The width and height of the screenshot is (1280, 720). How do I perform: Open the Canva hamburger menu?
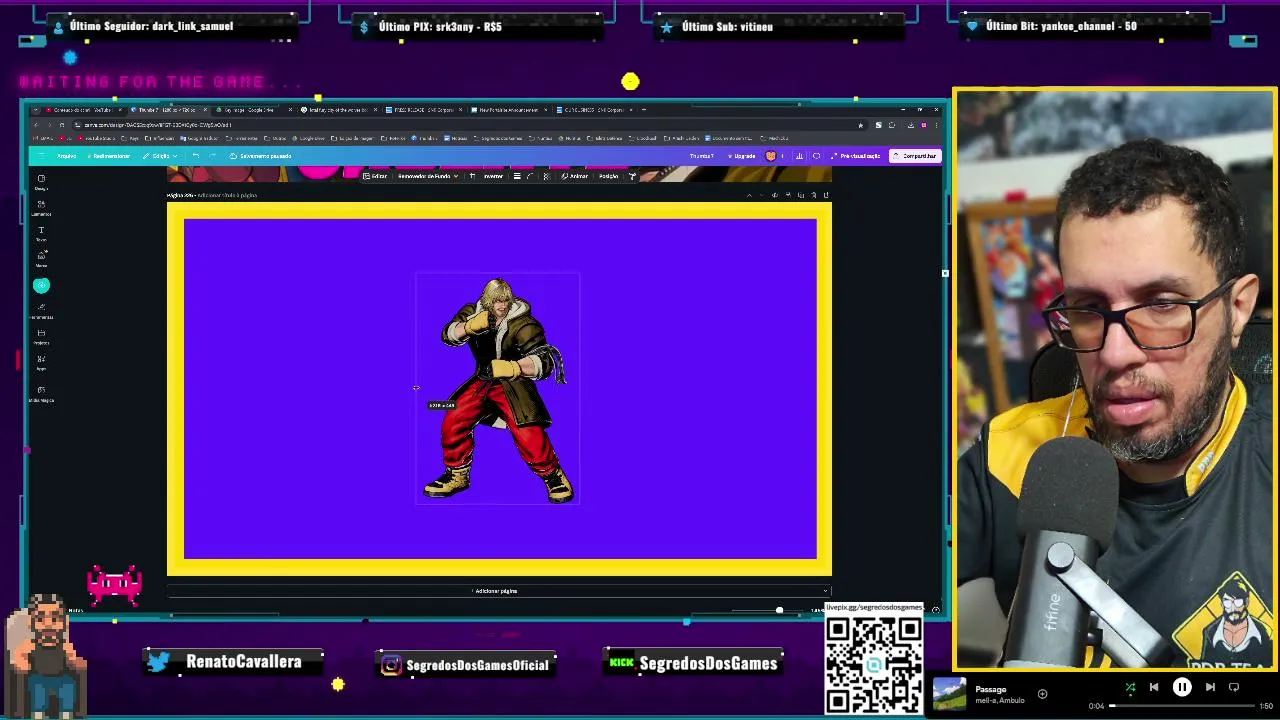click(41, 156)
